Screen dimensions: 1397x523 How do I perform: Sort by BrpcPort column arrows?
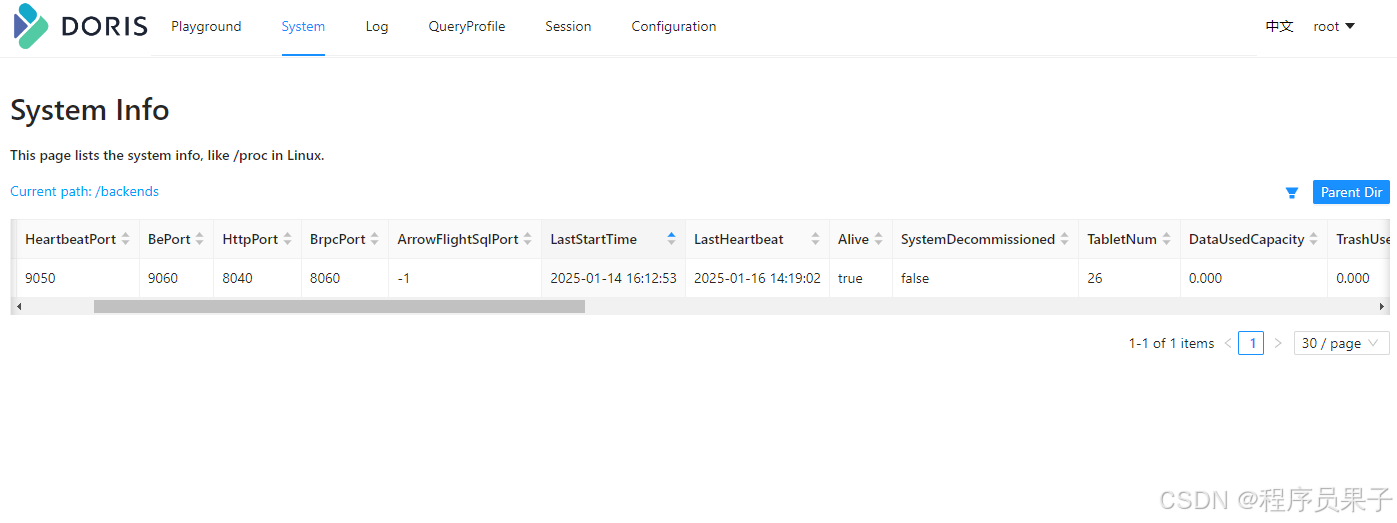pyautogui.click(x=374, y=239)
